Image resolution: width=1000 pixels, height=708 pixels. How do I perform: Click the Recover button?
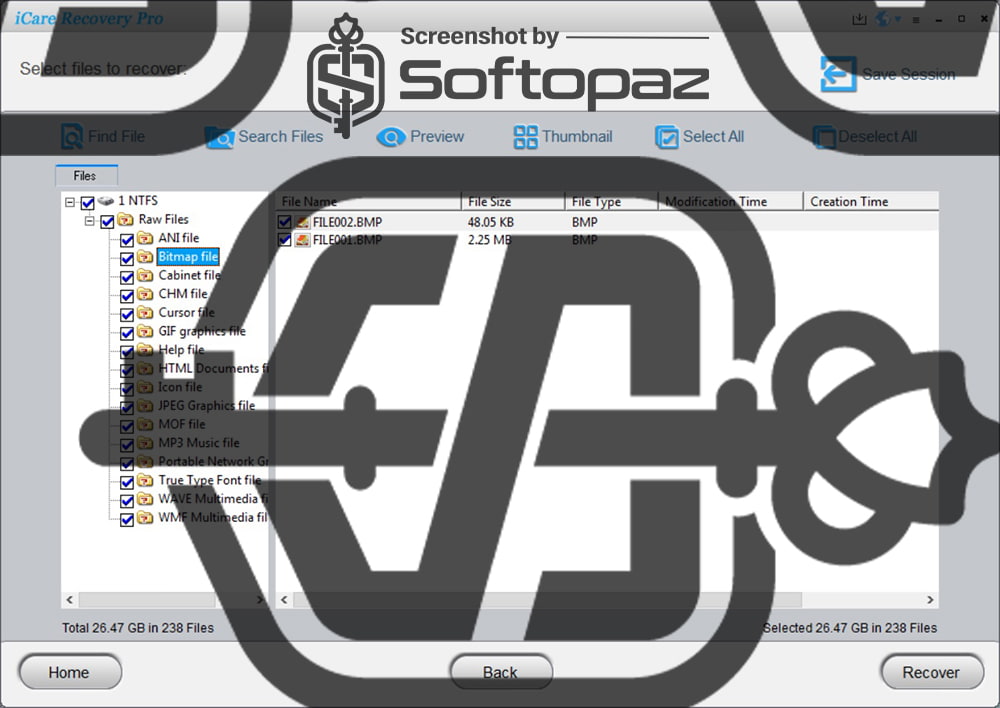932,672
